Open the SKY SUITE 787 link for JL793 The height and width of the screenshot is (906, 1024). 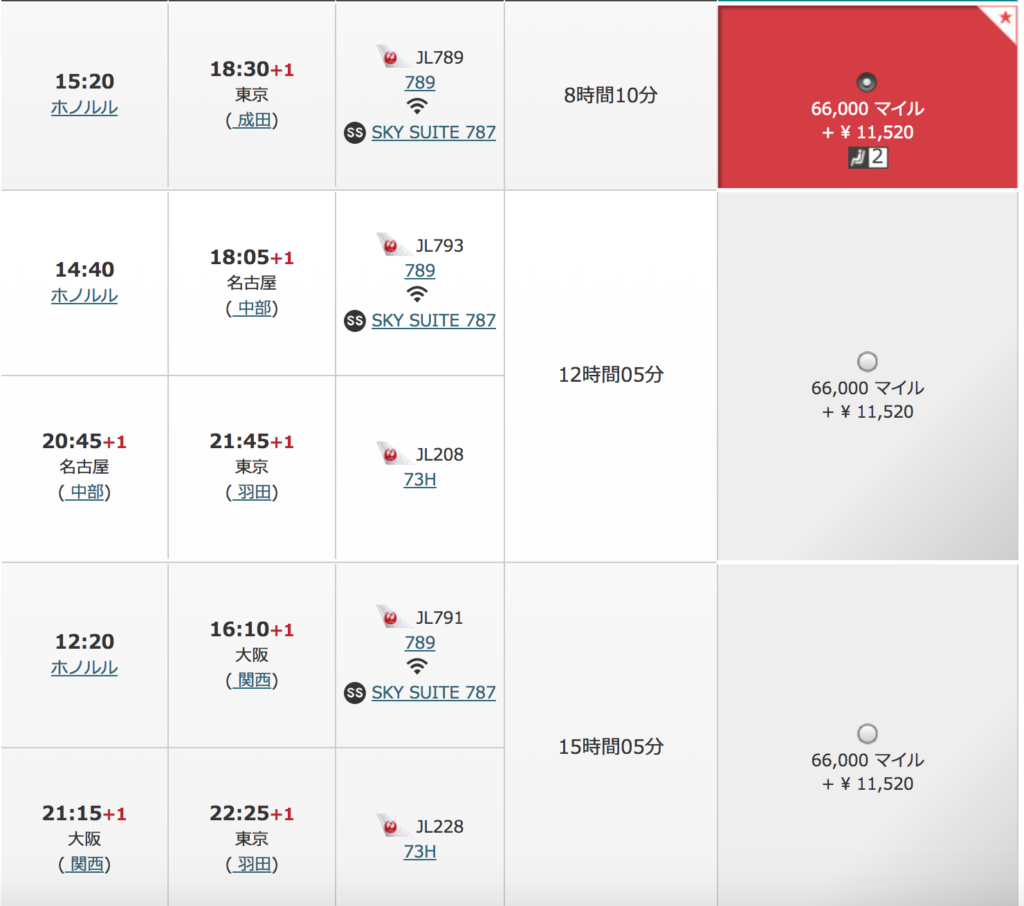[434, 321]
